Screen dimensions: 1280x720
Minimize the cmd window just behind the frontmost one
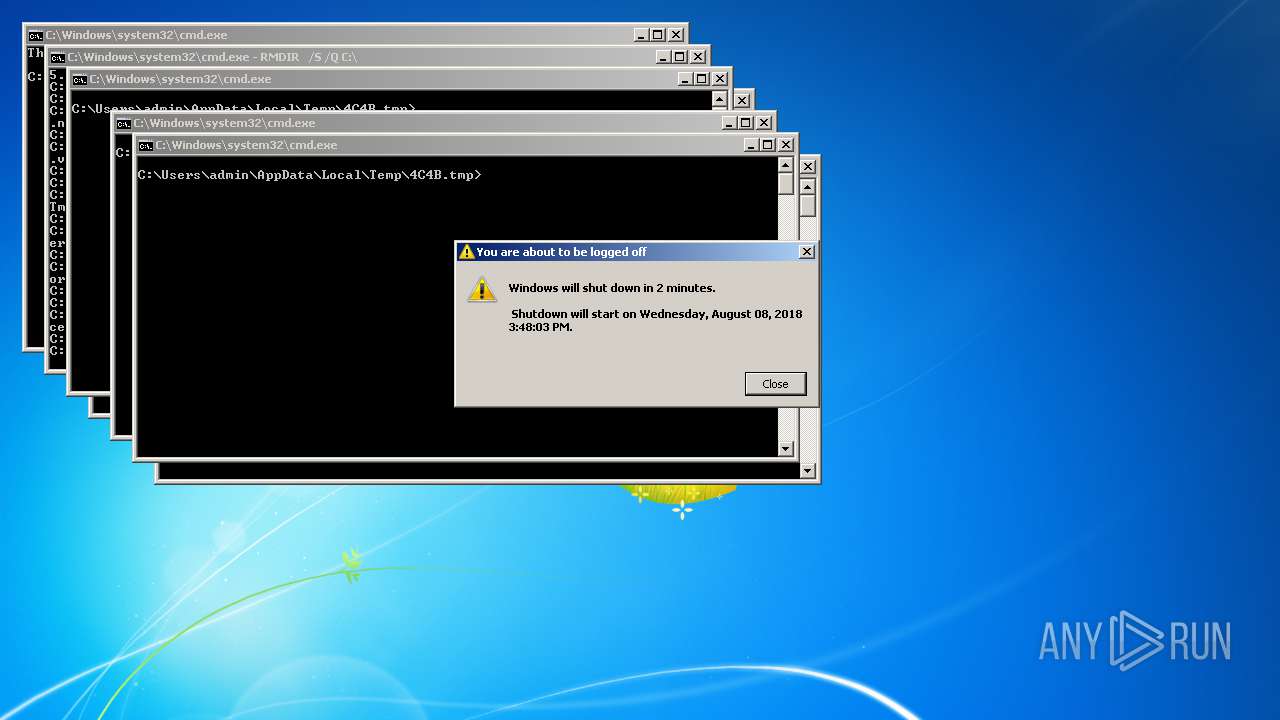tap(729, 123)
